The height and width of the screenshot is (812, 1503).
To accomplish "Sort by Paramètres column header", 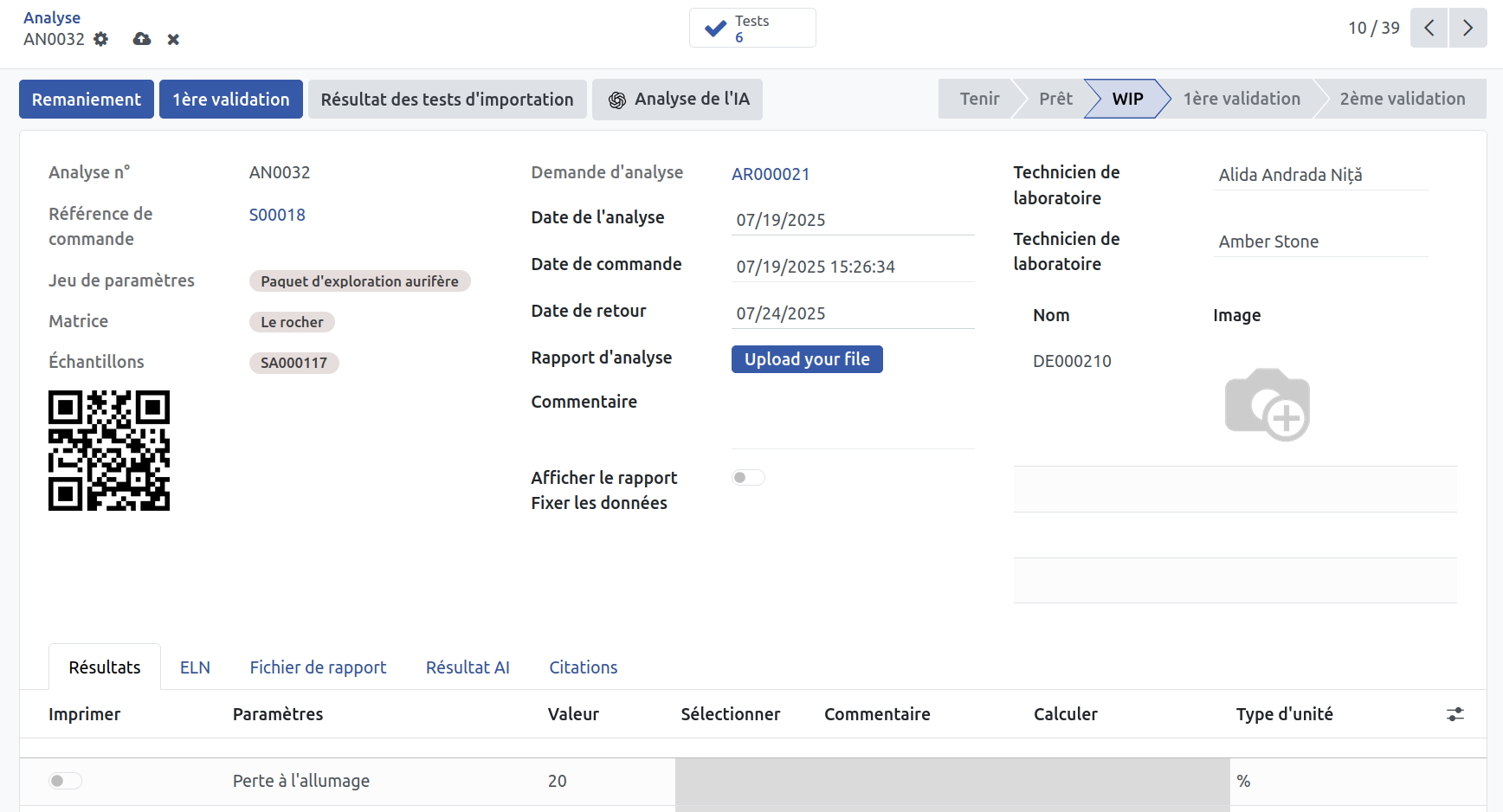I will click(x=278, y=714).
